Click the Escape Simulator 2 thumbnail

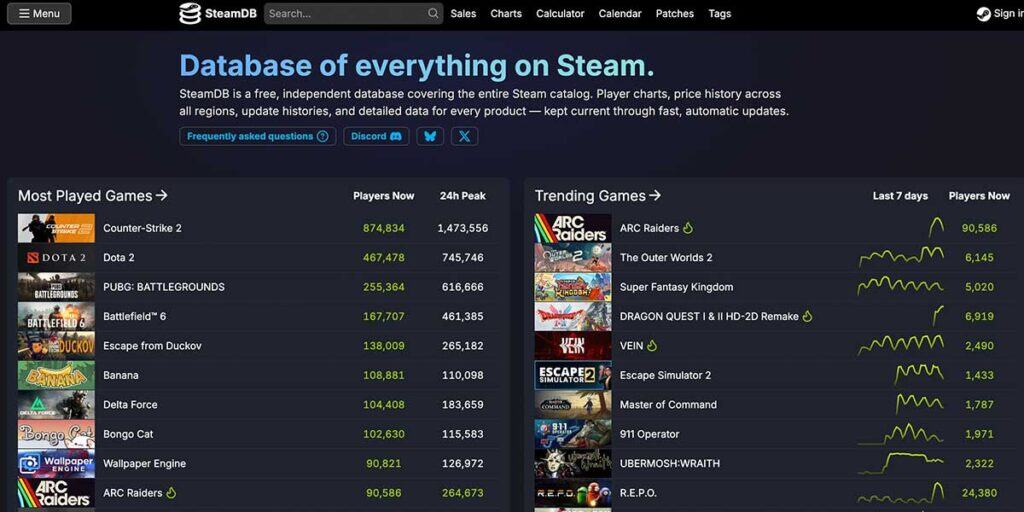tap(573, 376)
